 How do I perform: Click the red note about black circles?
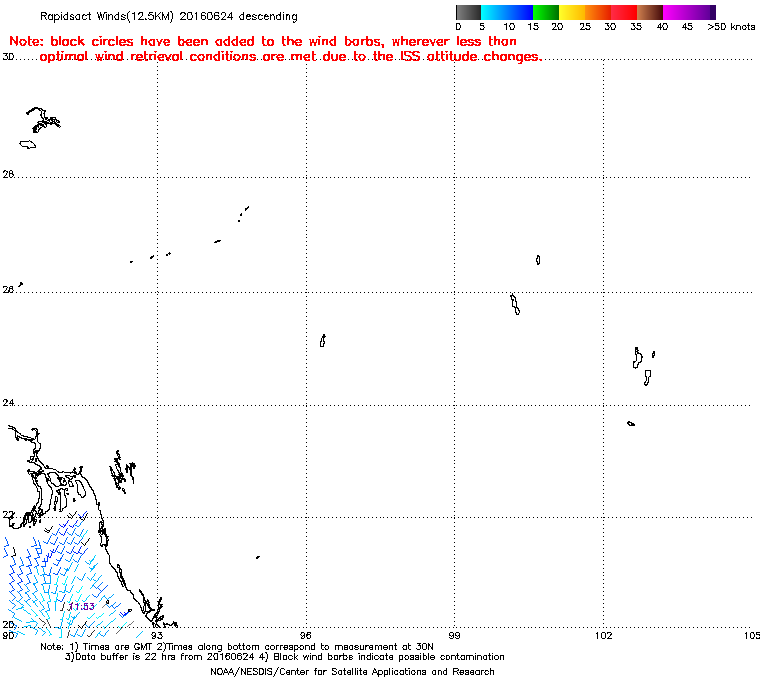pos(275,49)
